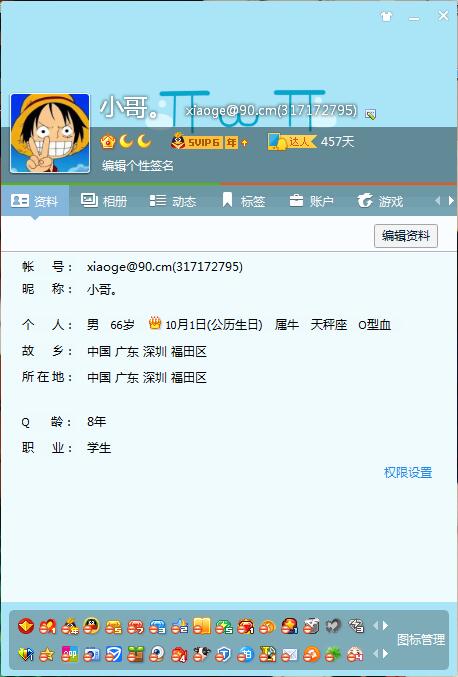
Task: Open the 动态 tab
Action: click(x=173, y=201)
